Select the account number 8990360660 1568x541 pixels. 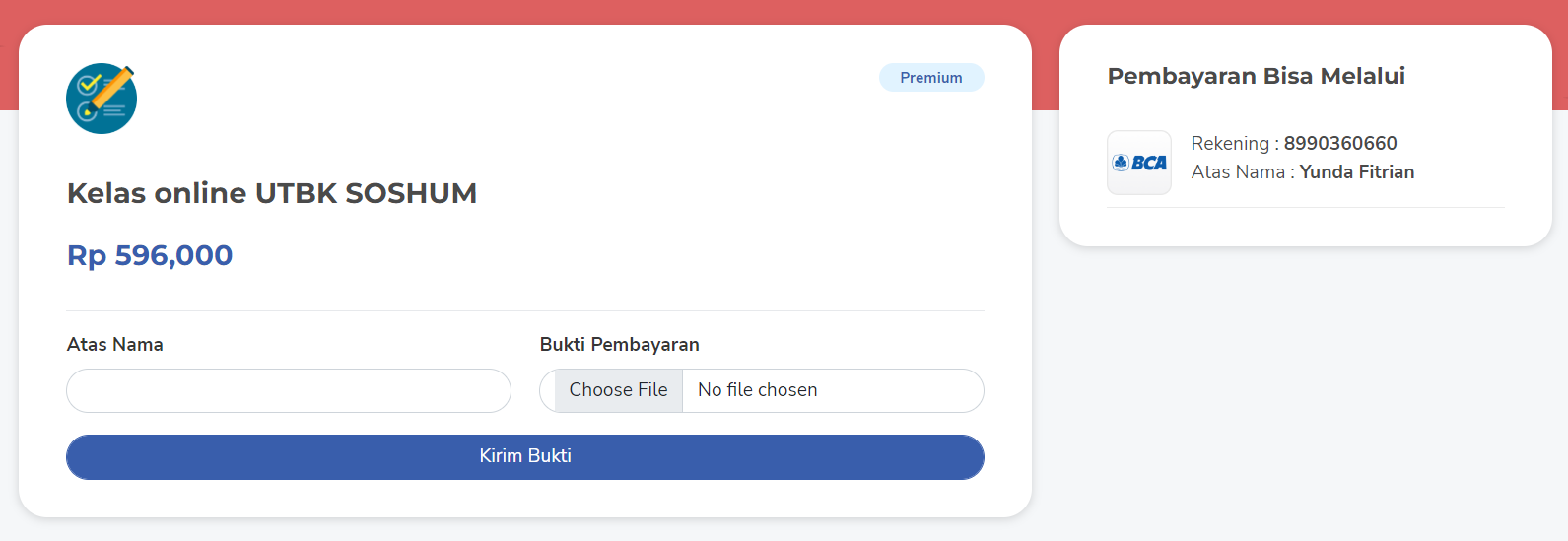(x=1340, y=144)
